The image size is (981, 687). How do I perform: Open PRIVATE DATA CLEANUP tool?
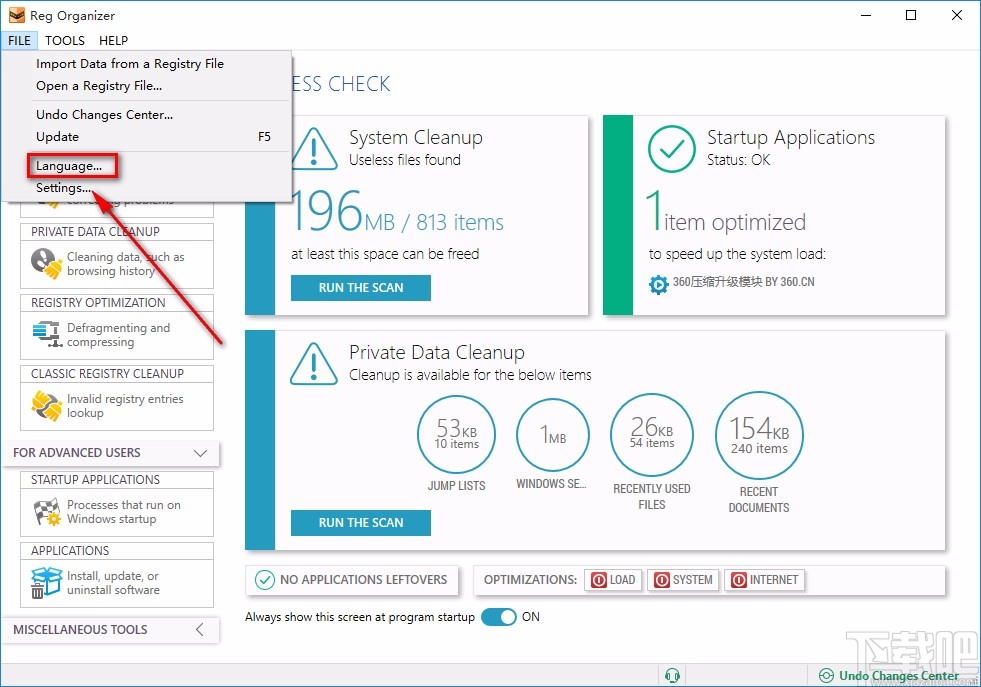click(x=117, y=256)
